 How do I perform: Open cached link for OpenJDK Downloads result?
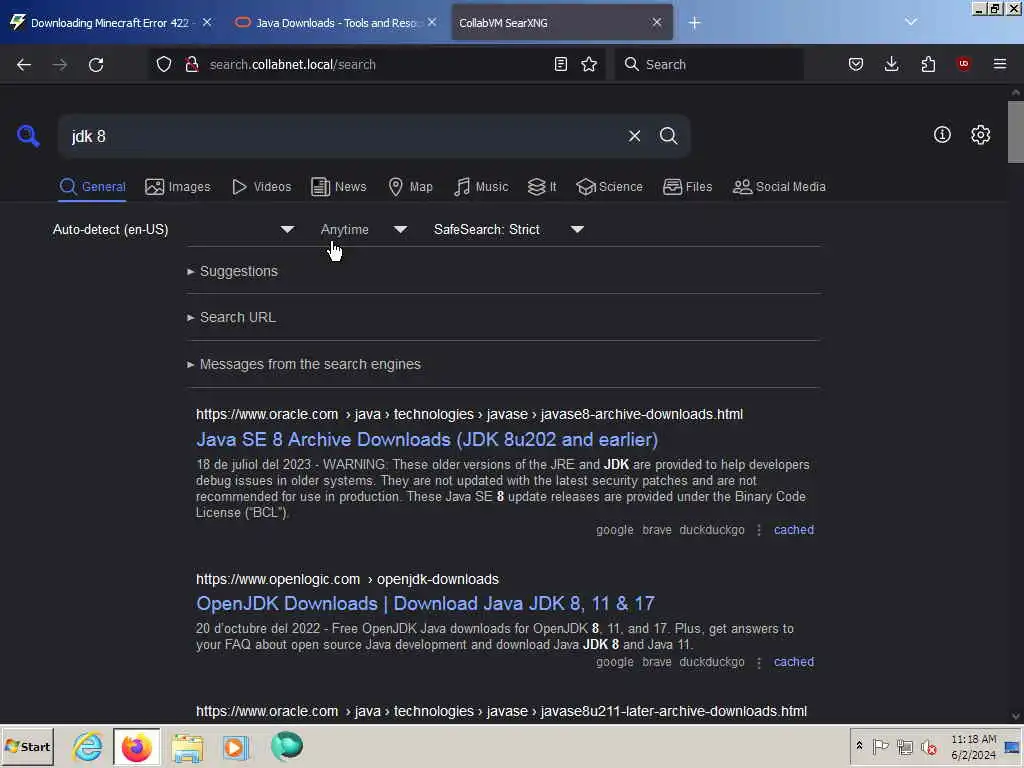coord(793,662)
